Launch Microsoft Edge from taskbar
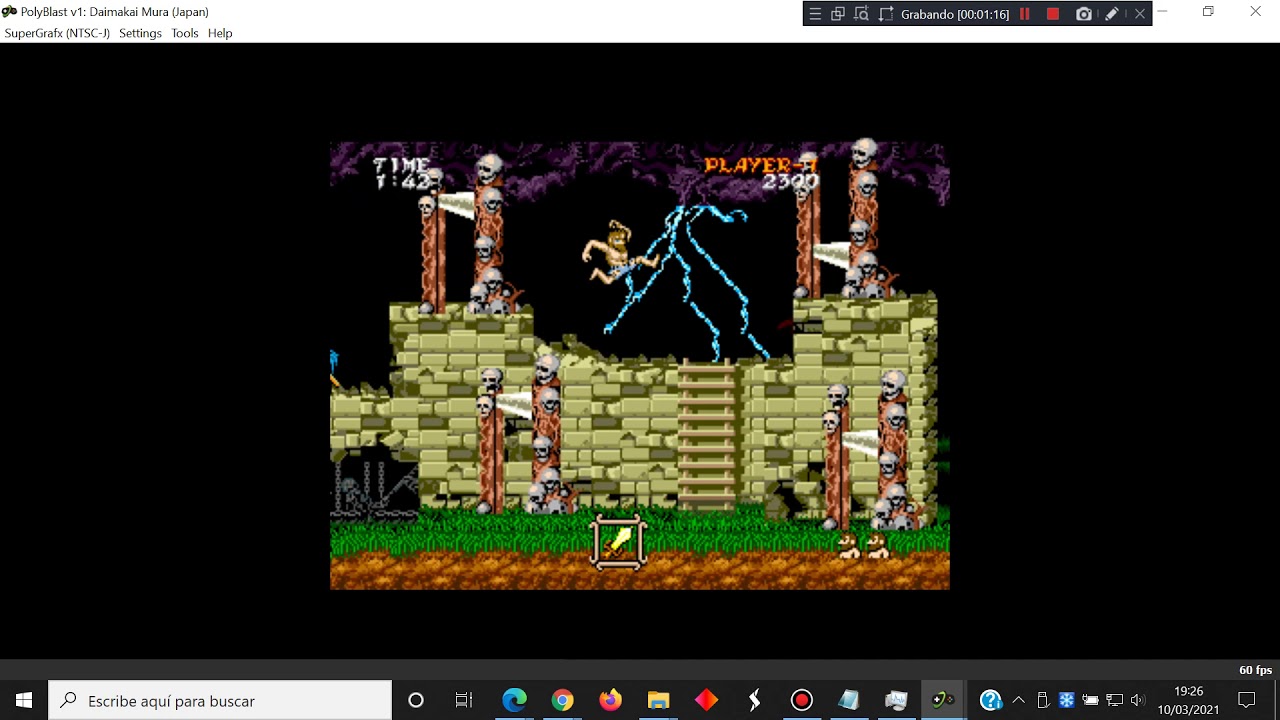The width and height of the screenshot is (1280, 720). click(x=514, y=700)
